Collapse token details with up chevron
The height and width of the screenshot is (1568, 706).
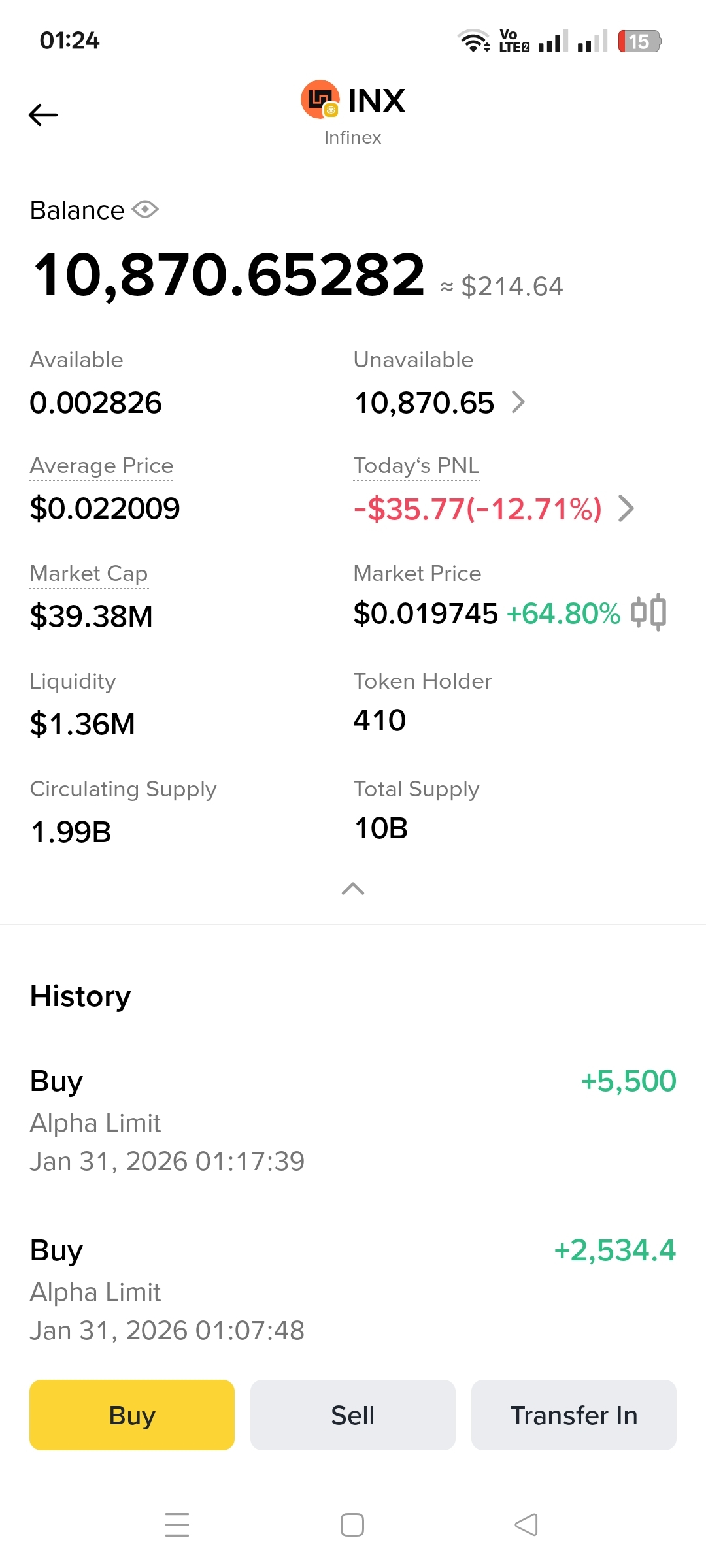353,889
